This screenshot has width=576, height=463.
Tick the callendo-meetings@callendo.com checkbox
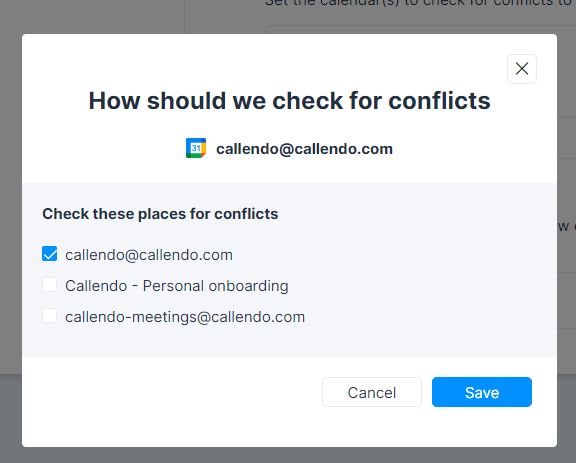(50, 316)
